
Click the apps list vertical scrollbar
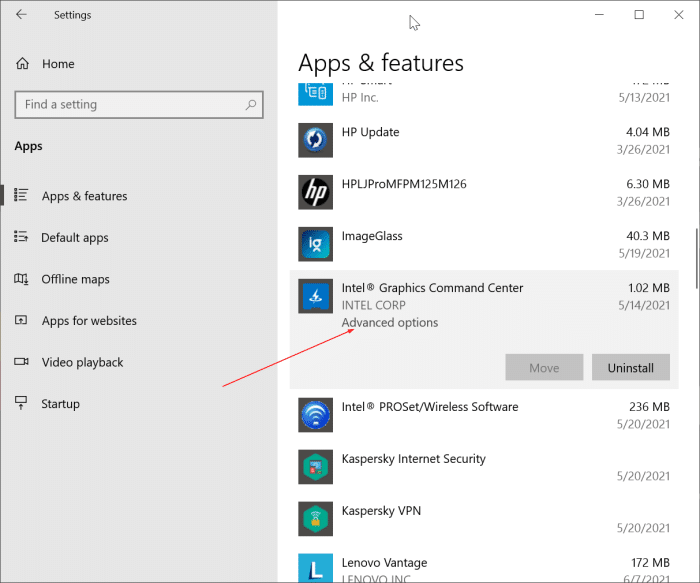[696, 259]
